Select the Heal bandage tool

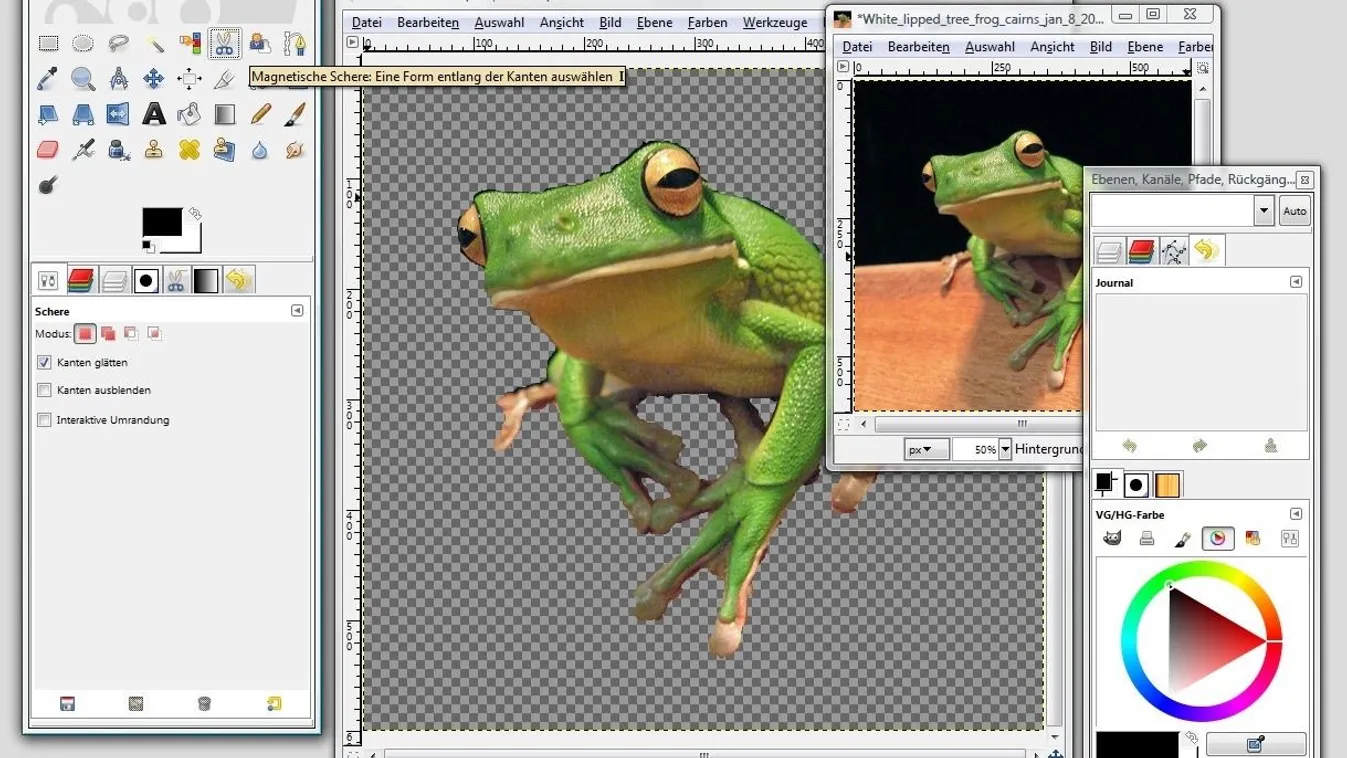[x=189, y=150]
